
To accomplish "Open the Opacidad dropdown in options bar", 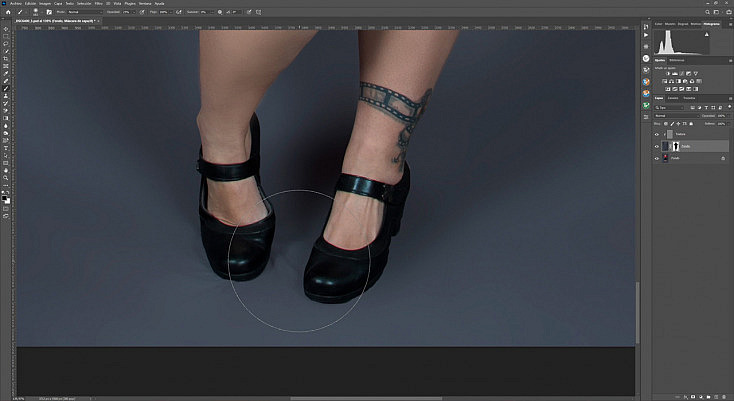I will (133, 12).
